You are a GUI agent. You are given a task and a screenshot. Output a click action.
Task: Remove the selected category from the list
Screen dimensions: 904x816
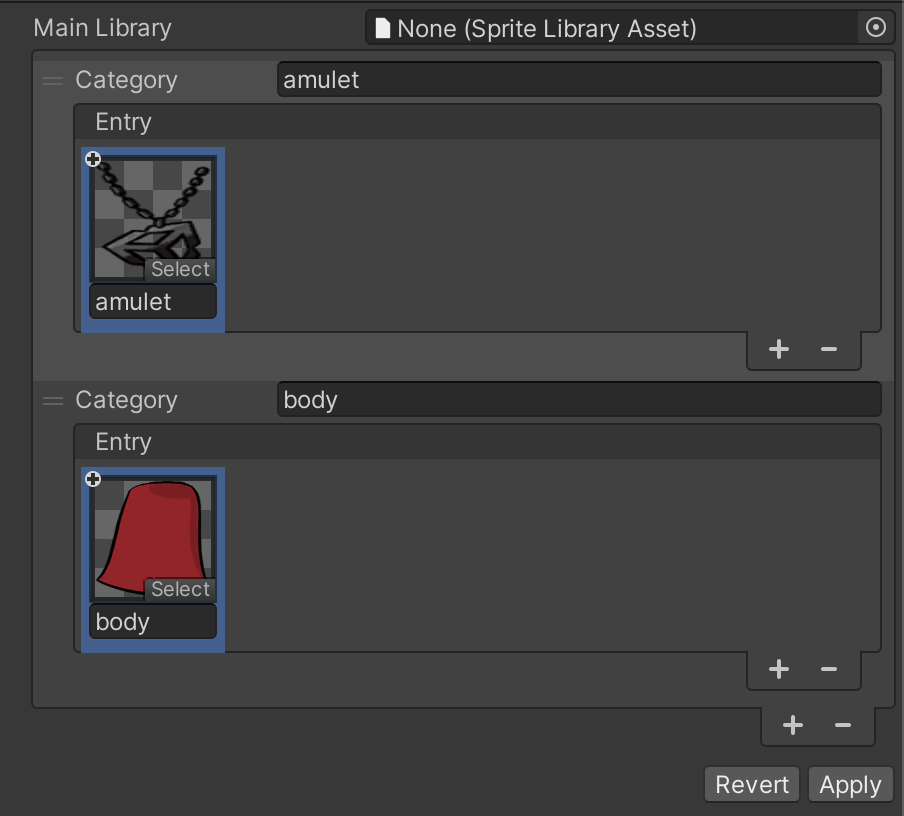click(x=842, y=725)
